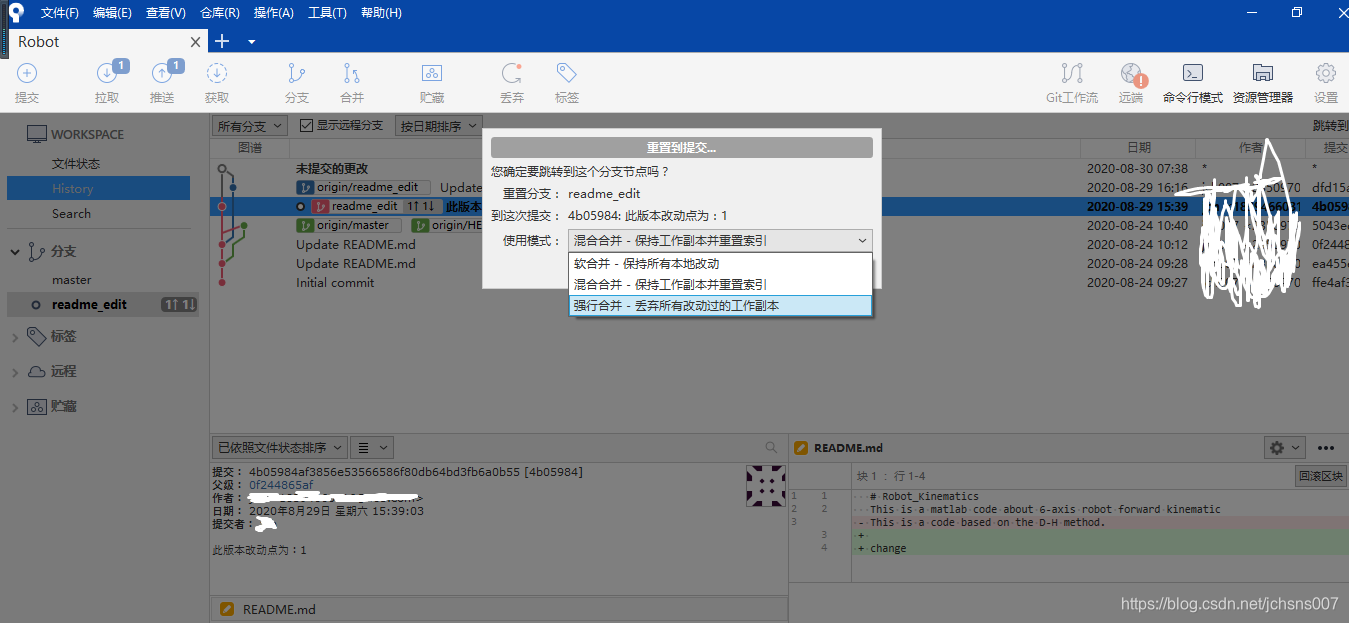Click the new tab plus icon
The image size is (1349, 623).
[222, 41]
